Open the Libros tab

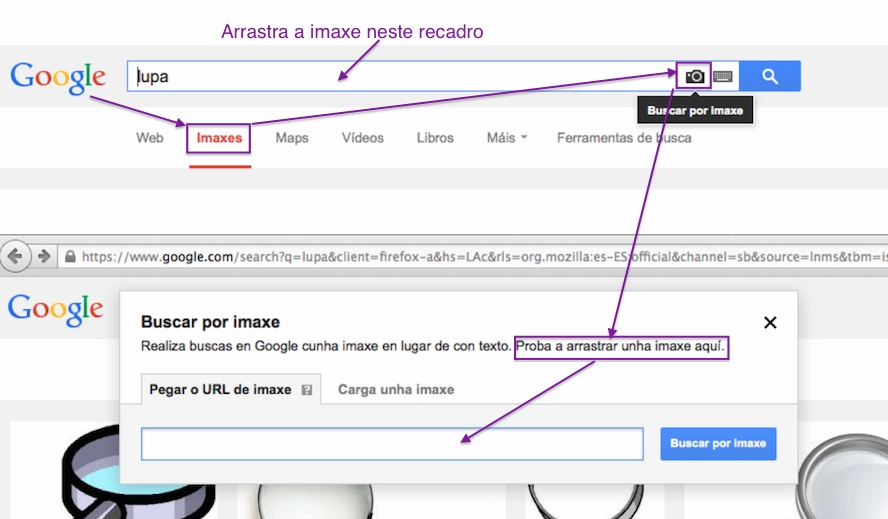tap(435, 138)
